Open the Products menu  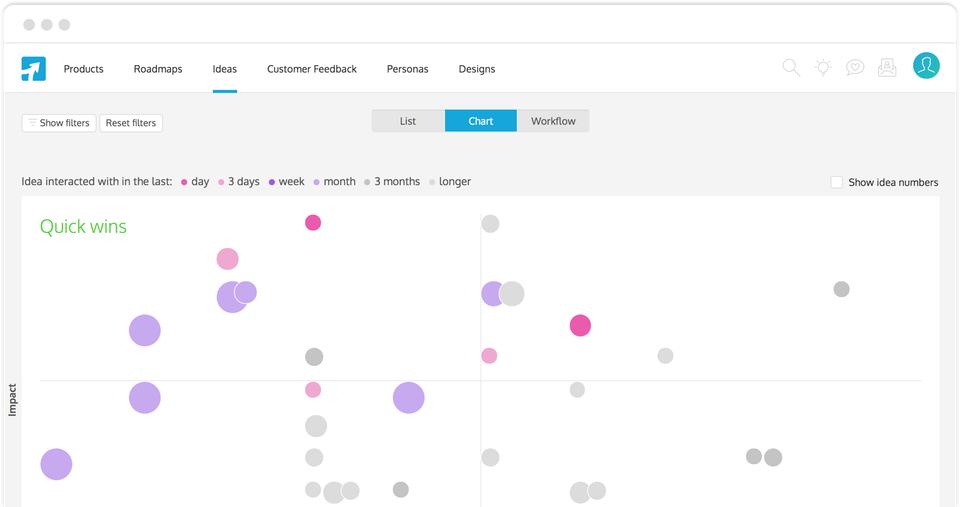click(83, 69)
